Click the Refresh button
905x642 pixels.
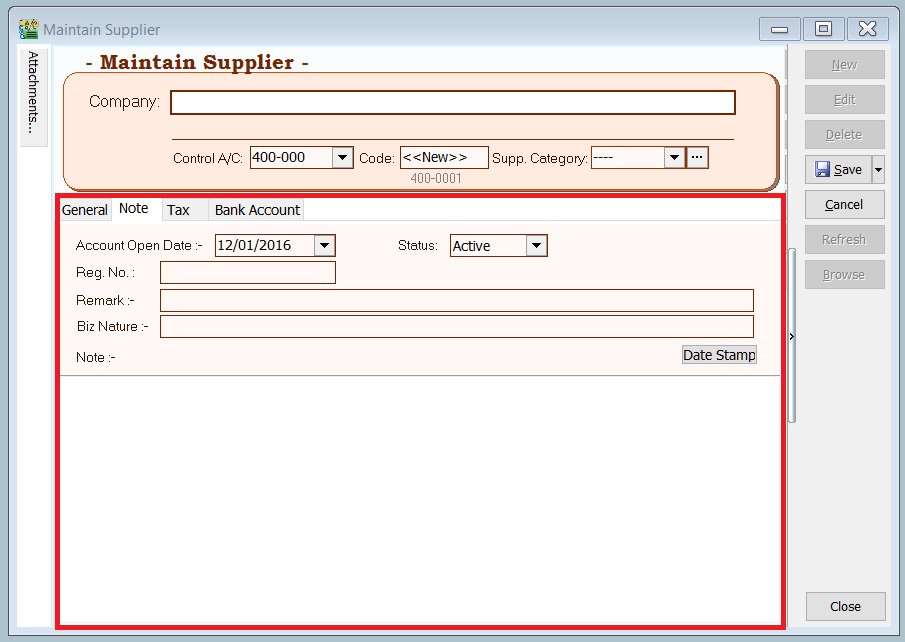843,239
